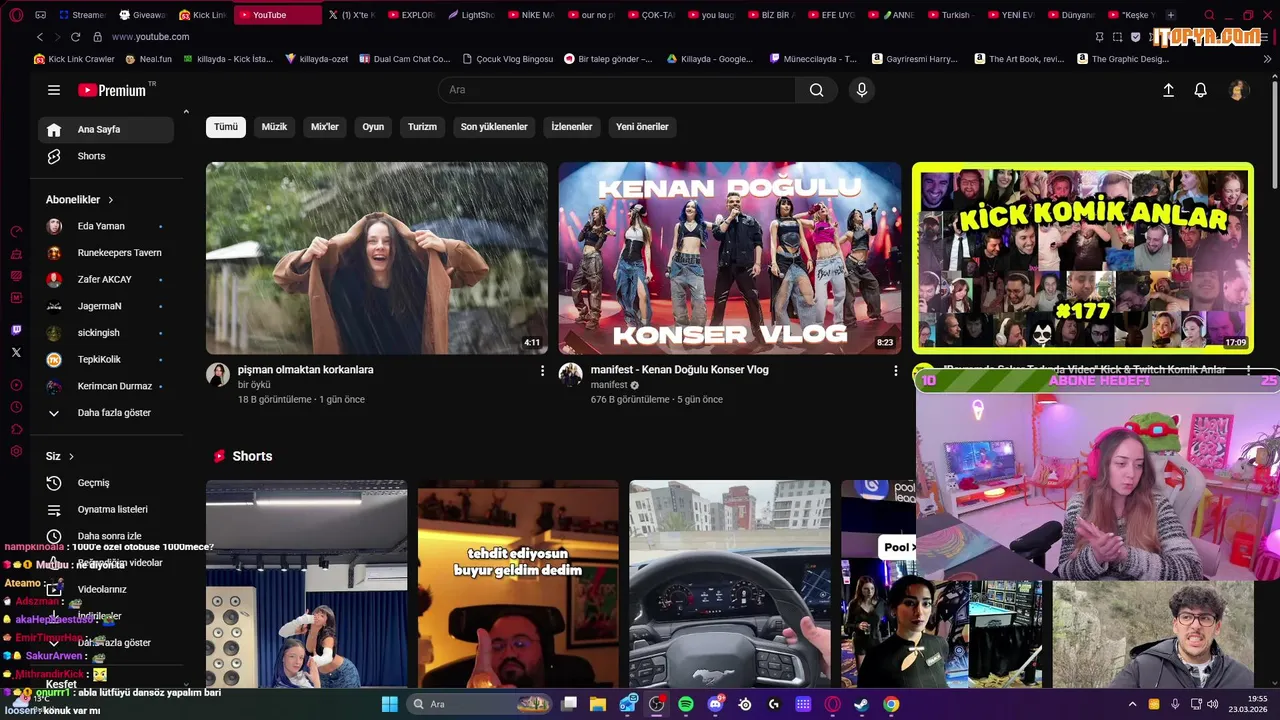
Task: Open Opera sidebar settings gear
Action: pyautogui.click(x=16, y=452)
